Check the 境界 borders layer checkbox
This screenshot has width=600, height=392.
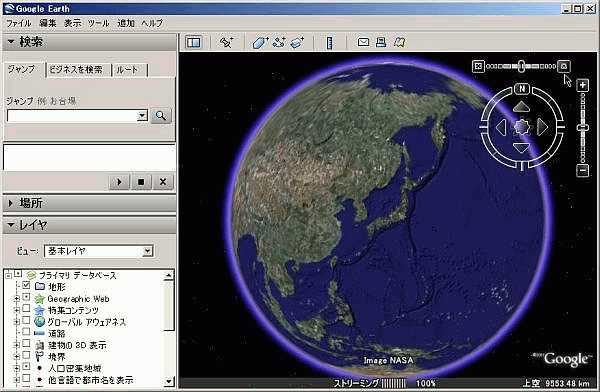[26, 355]
